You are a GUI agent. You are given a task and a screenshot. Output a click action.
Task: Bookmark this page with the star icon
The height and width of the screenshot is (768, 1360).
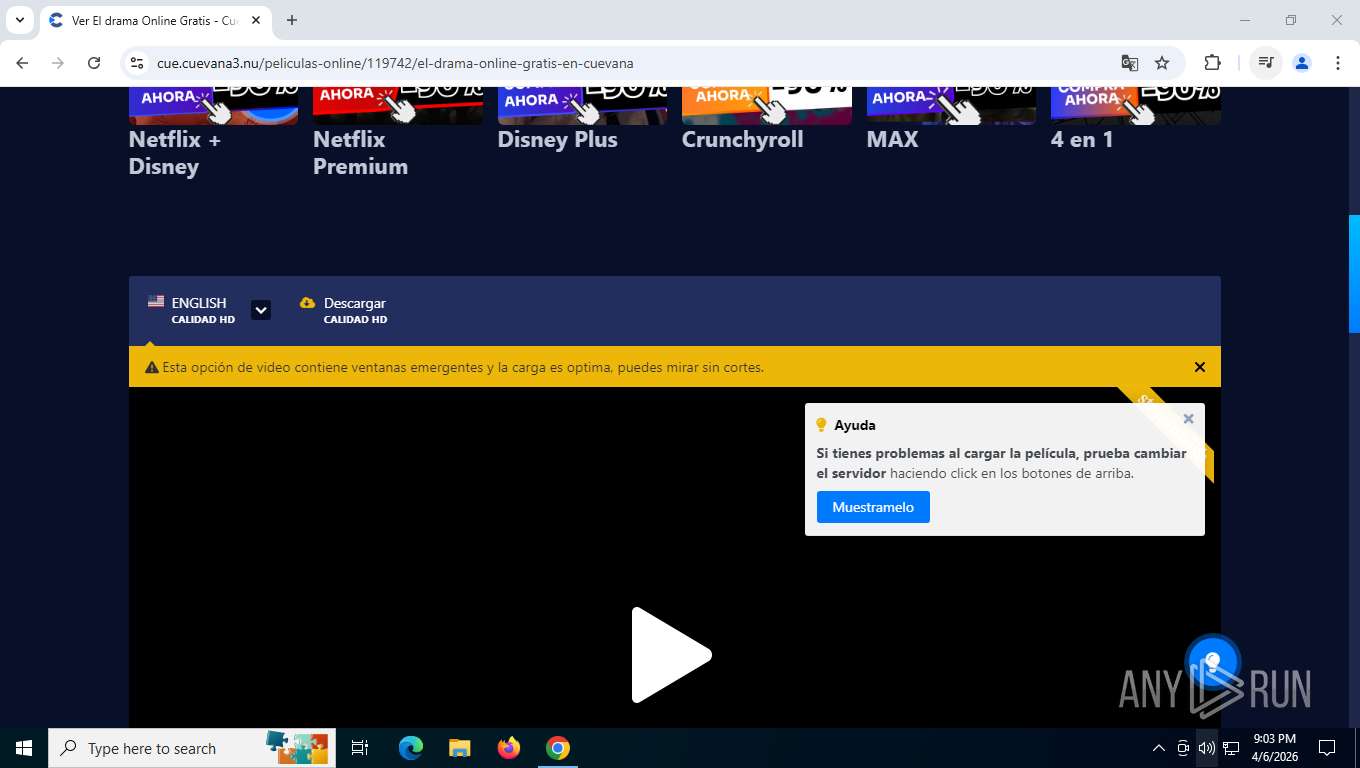tap(1162, 63)
